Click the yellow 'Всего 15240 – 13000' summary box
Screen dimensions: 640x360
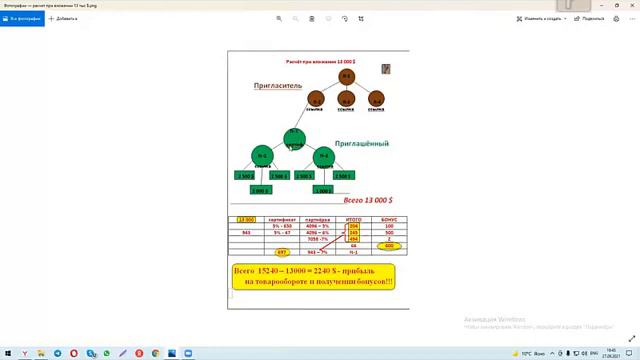coord(313,277)
